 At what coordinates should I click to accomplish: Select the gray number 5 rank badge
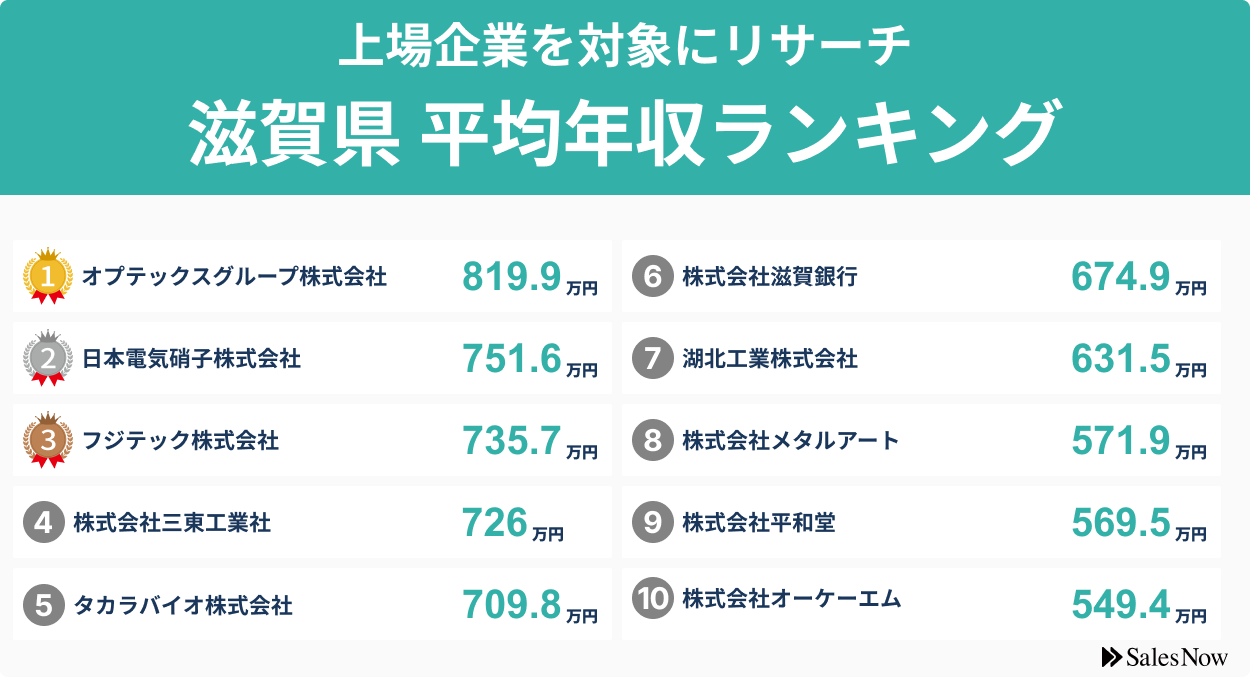pyautogui.click(x=43, y=604)
